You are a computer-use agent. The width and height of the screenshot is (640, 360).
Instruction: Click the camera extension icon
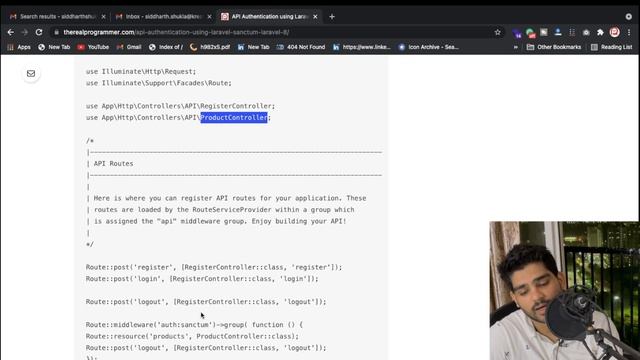tap(586, 32)
